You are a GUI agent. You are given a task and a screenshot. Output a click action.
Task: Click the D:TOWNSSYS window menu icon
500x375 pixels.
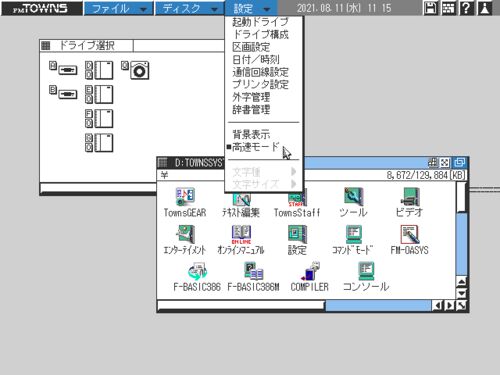click(162, 163)
